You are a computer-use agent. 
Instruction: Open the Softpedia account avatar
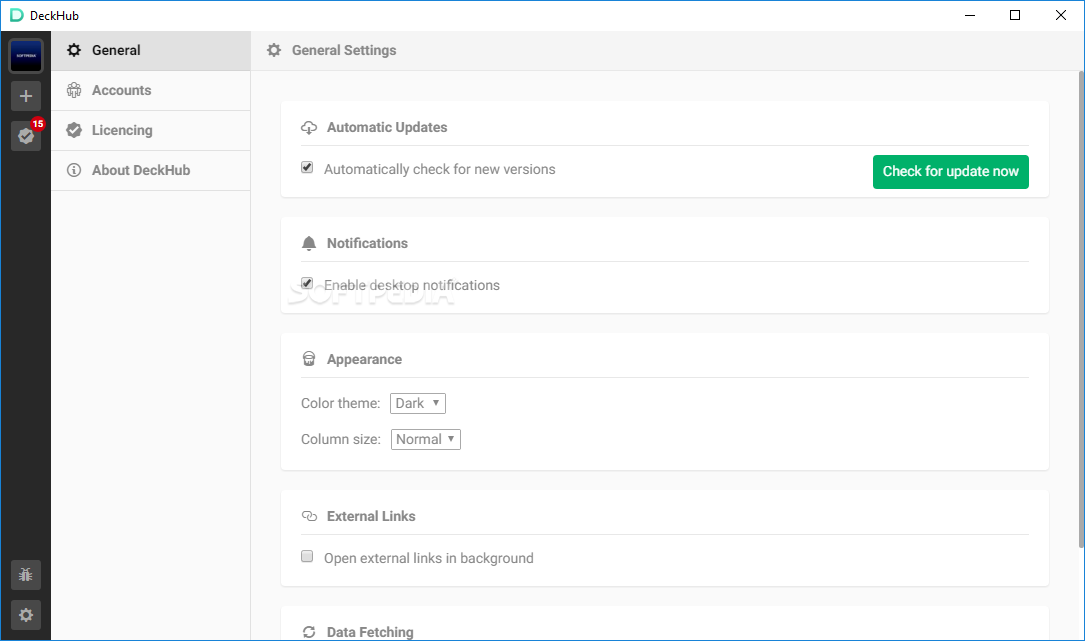(26, 55)
